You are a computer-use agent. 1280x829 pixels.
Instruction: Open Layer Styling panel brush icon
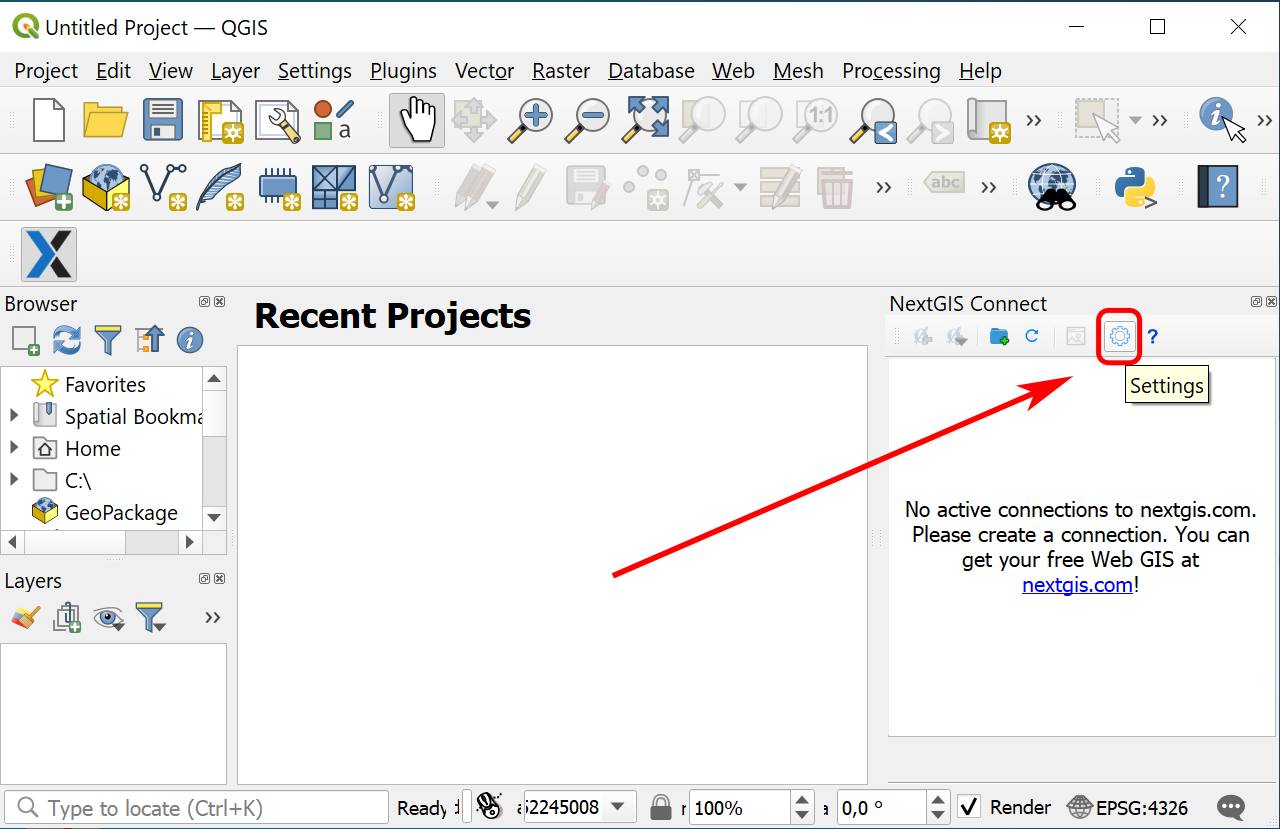(x=26, y=617)
